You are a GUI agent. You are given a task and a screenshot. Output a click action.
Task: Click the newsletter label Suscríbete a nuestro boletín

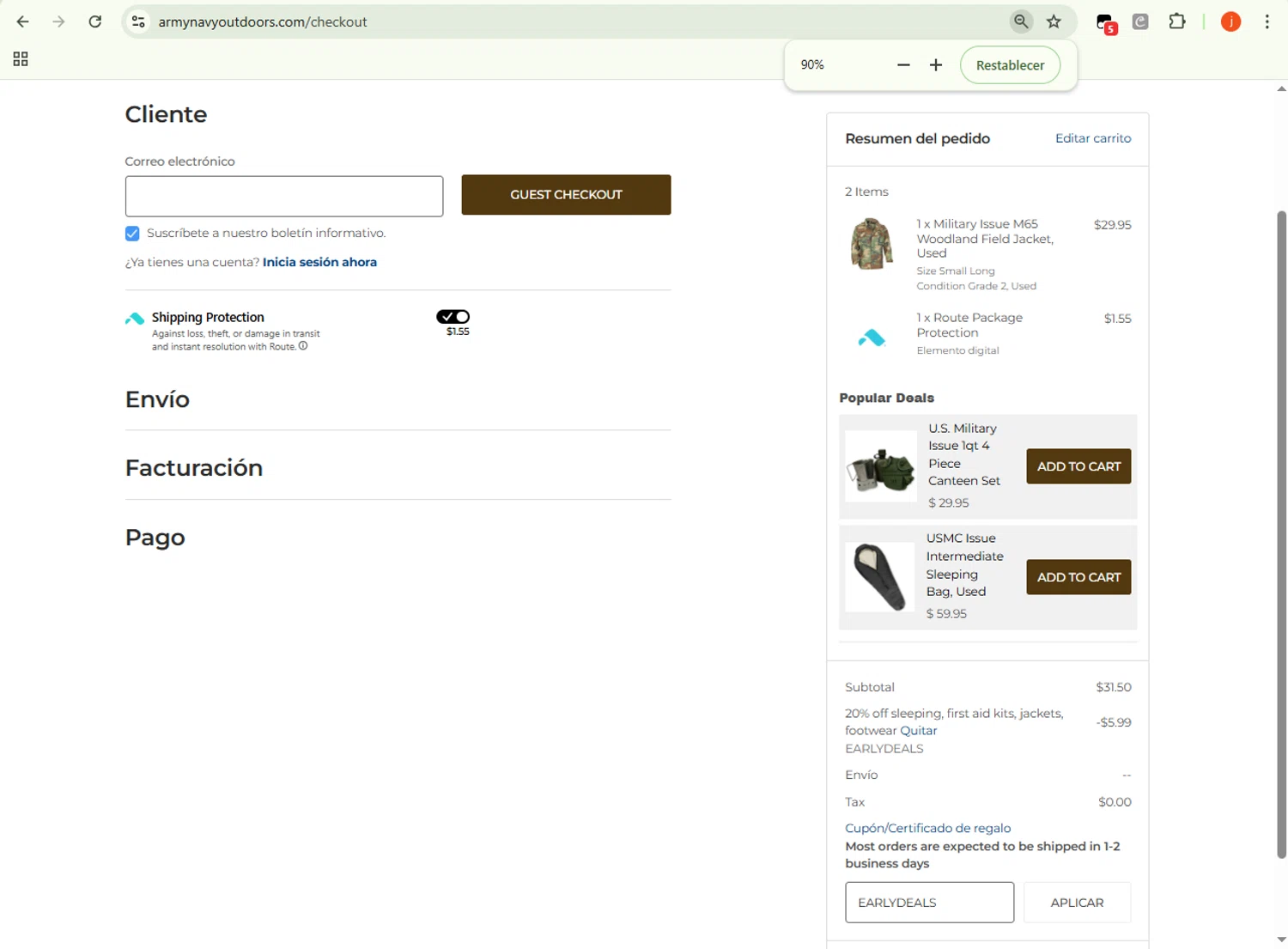tap(266, 234)
